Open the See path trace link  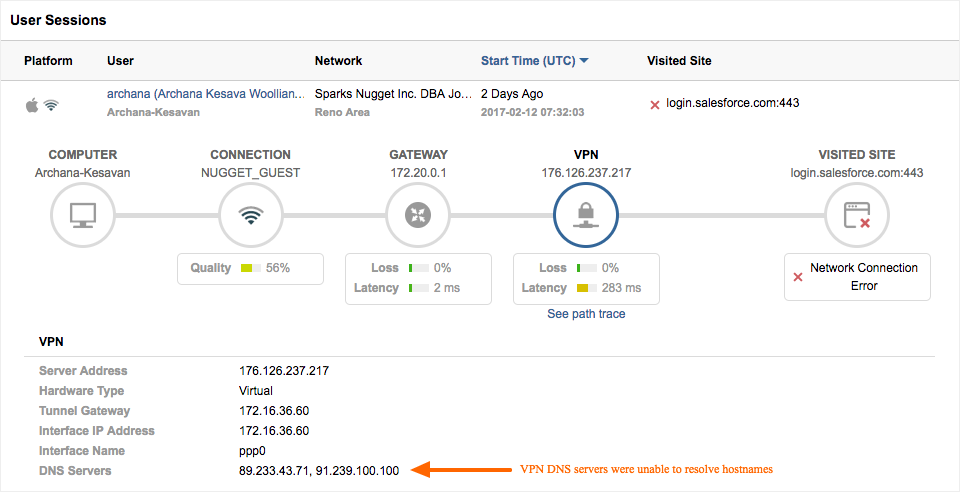click(586, 314)
